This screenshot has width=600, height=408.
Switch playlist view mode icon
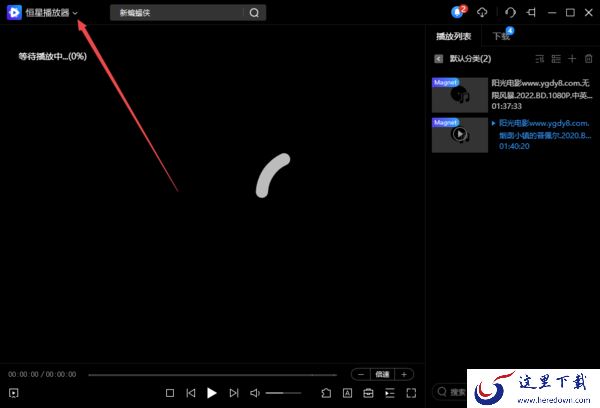click(x=556, y=59)
